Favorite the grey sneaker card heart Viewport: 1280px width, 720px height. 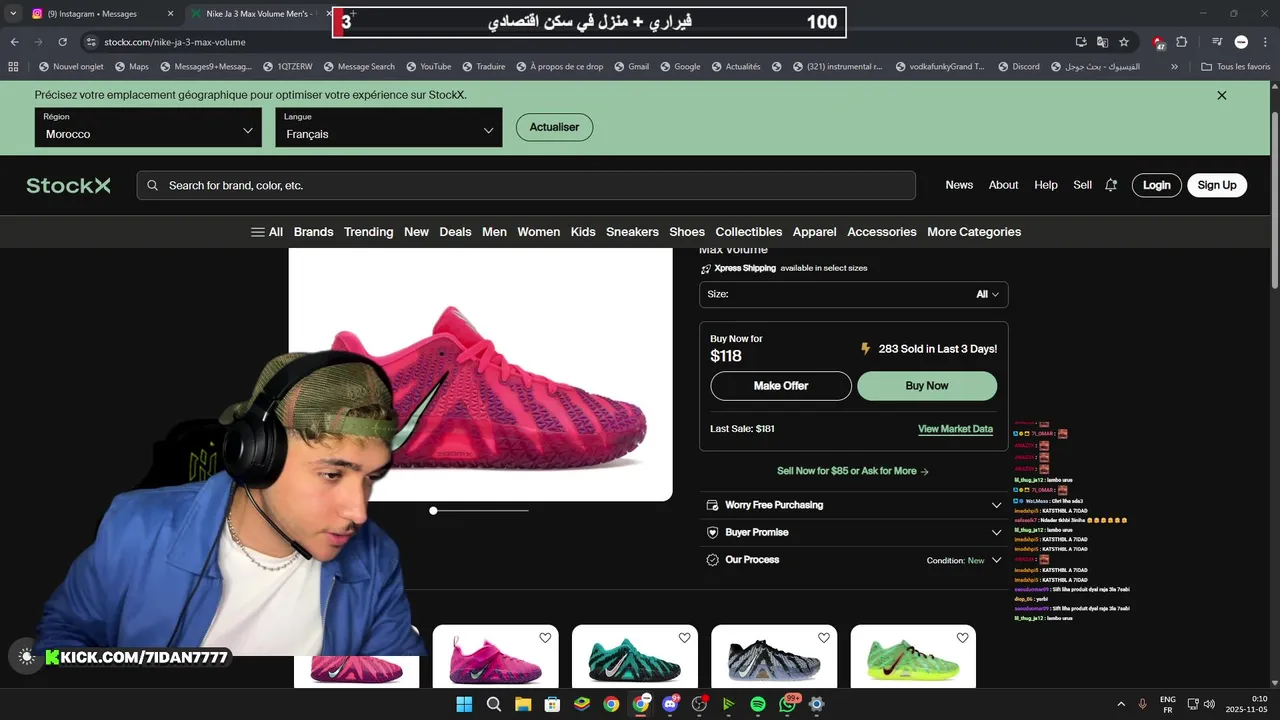[x=823, y=638]
